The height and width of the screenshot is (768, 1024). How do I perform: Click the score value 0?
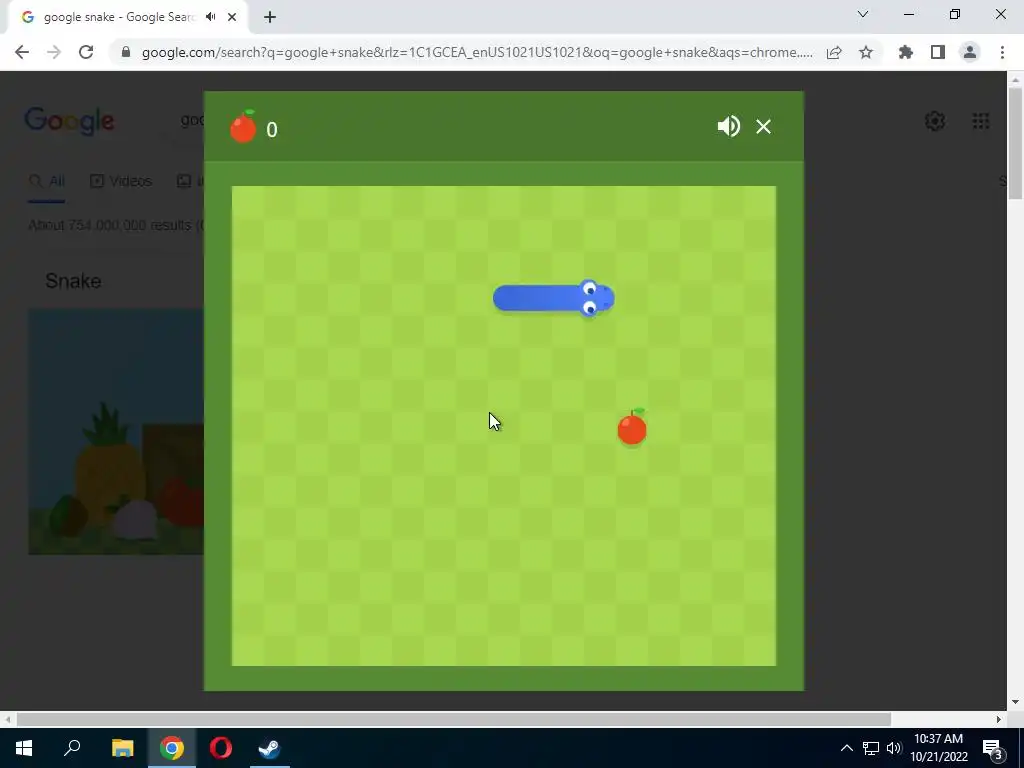[272, 129]
